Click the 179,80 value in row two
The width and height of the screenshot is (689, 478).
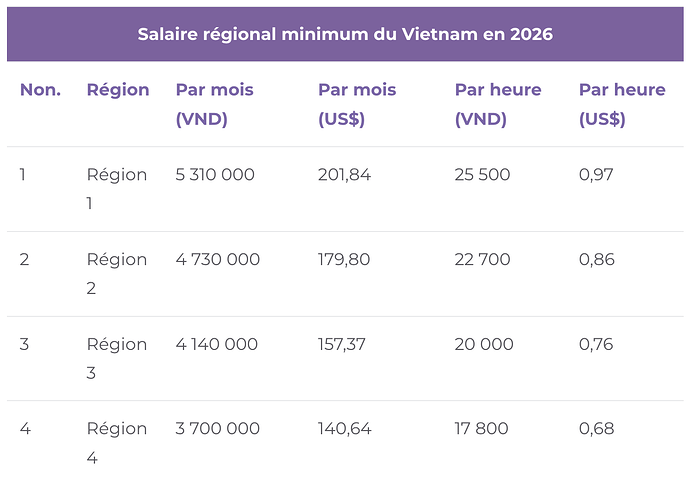click(x=344, y=260)
